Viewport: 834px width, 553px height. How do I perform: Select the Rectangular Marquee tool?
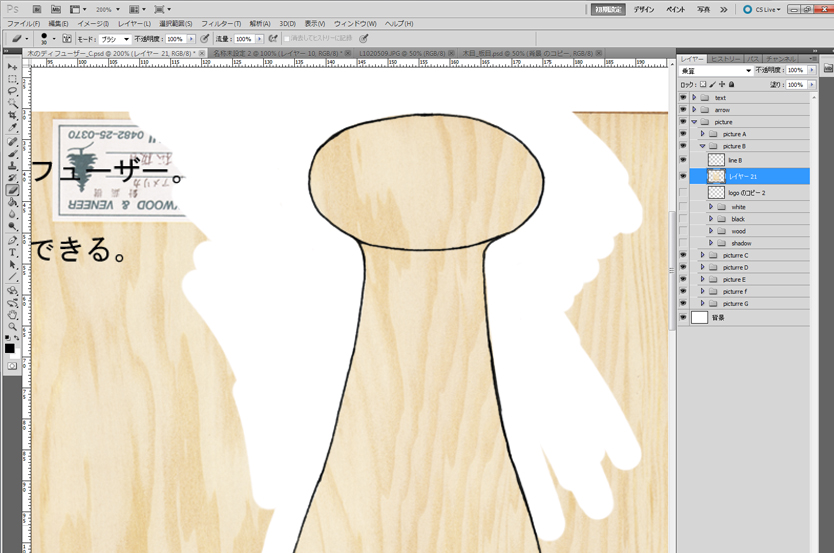12,78
